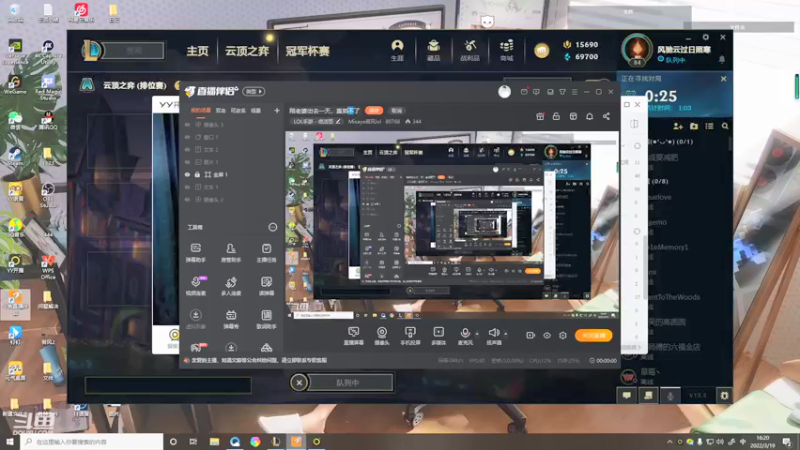Viewport: 800px width, 450px height.
Task: Toggle visibility of 文本 2 source
Action: (x=187, y=149)
